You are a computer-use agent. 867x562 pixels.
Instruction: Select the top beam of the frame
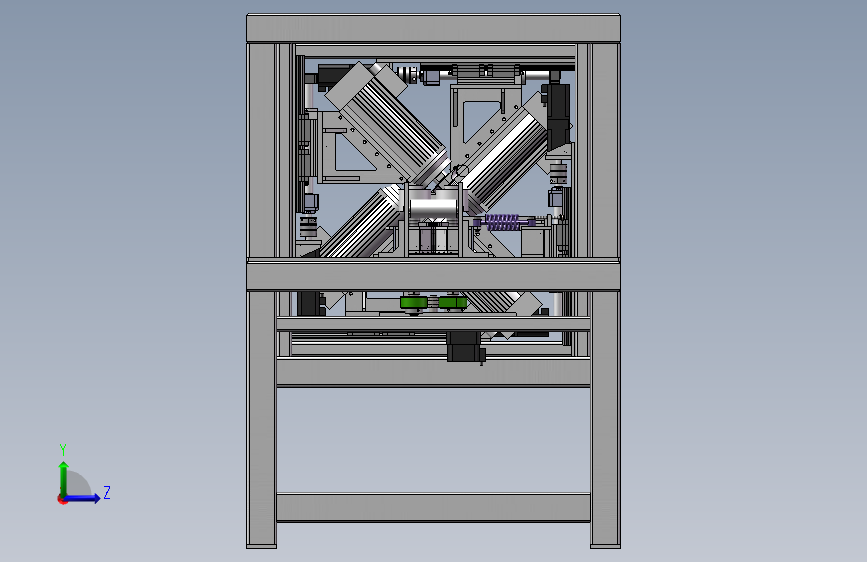pyautogui.click(x=434, y=29)
